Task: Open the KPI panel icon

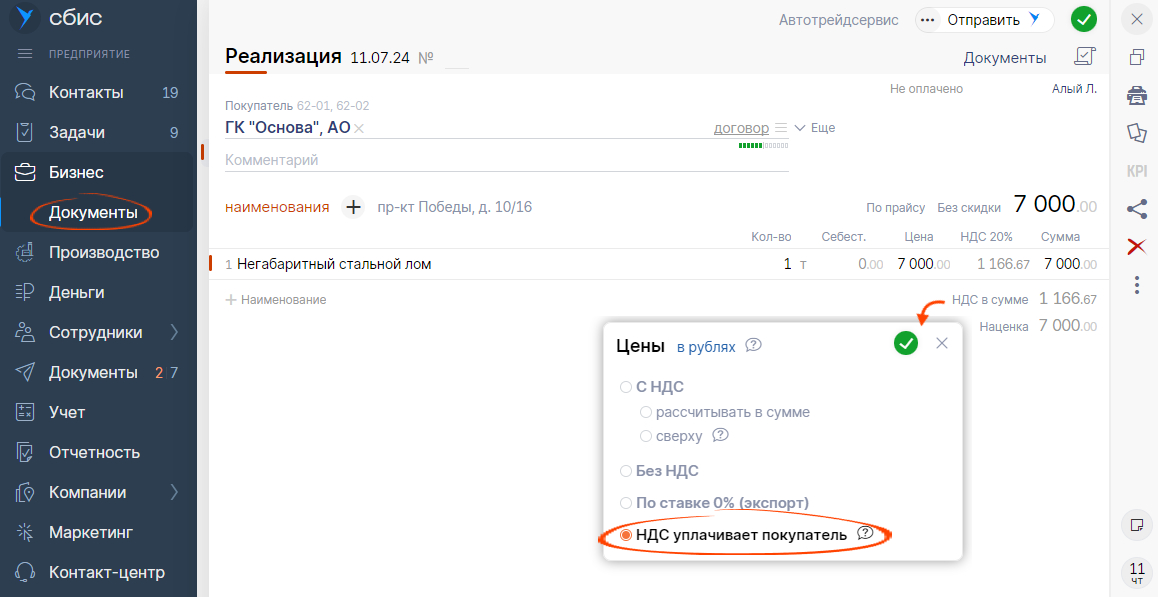Action: 1137,171
